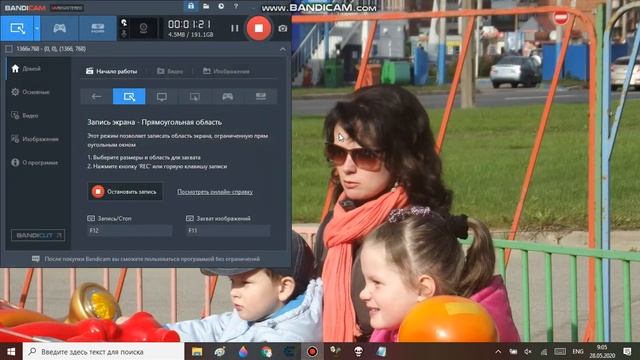Open the colorful droplet app in taskbar
The height and width of the screenshot is (360, 640).
[x=243, y=351]
